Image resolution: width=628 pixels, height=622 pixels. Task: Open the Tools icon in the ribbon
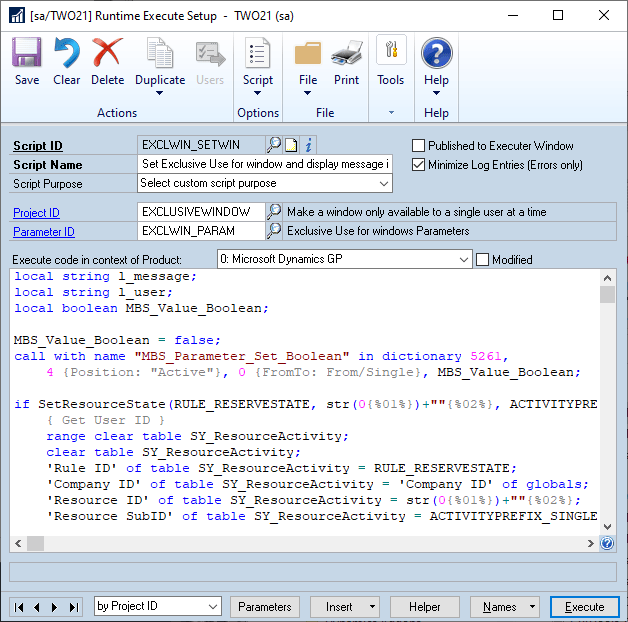pyautogui.click(x=391, y=50)
